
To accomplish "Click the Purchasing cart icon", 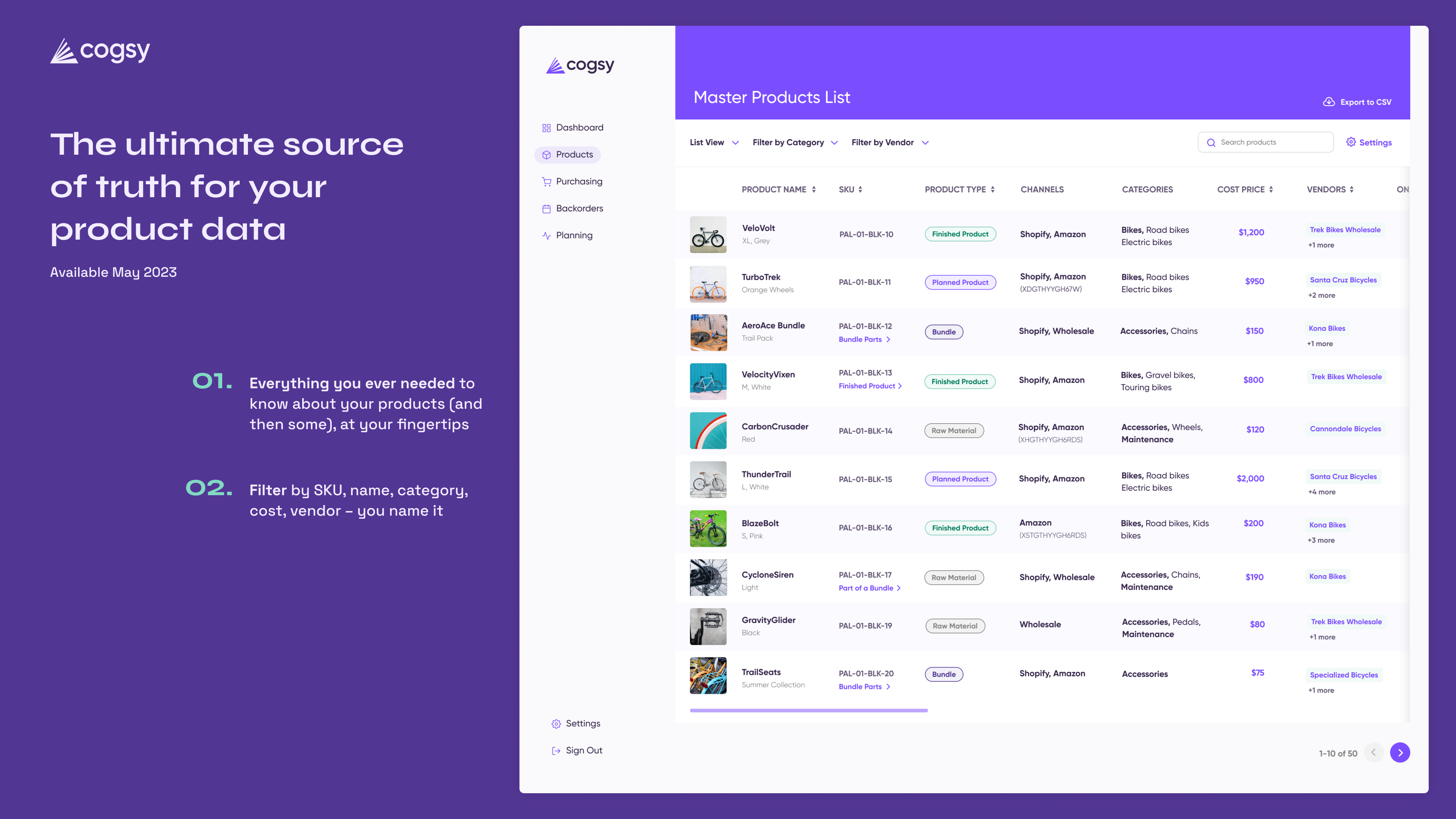I will (x=546, y=182).
